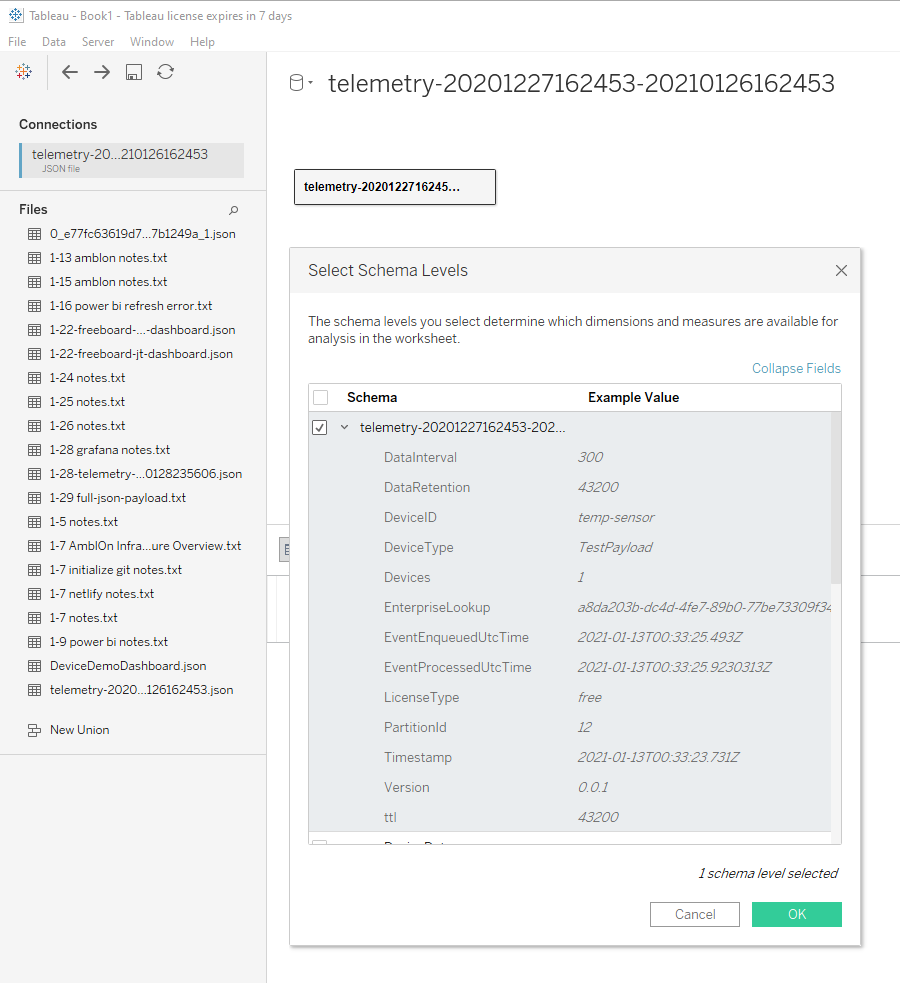The height and width of the screenshot is (983, 900).
Task: Click table icon beside 1-9 power bi notes.txt
Action: pyautogui.click(x=34, y=642)
